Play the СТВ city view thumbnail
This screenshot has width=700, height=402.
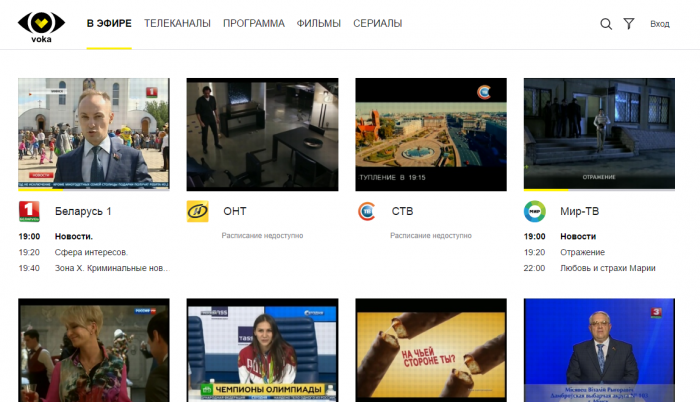click(x=431, y=134)
